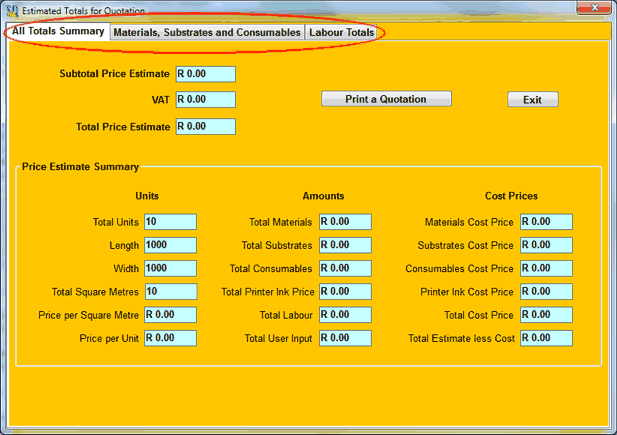Select the Length input field
Screen dimensions: 617x435
pyautogui.click(x=170, y=245)
